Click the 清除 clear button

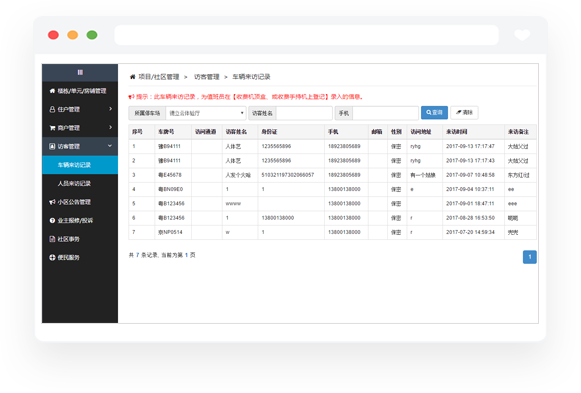click(464, 113)
